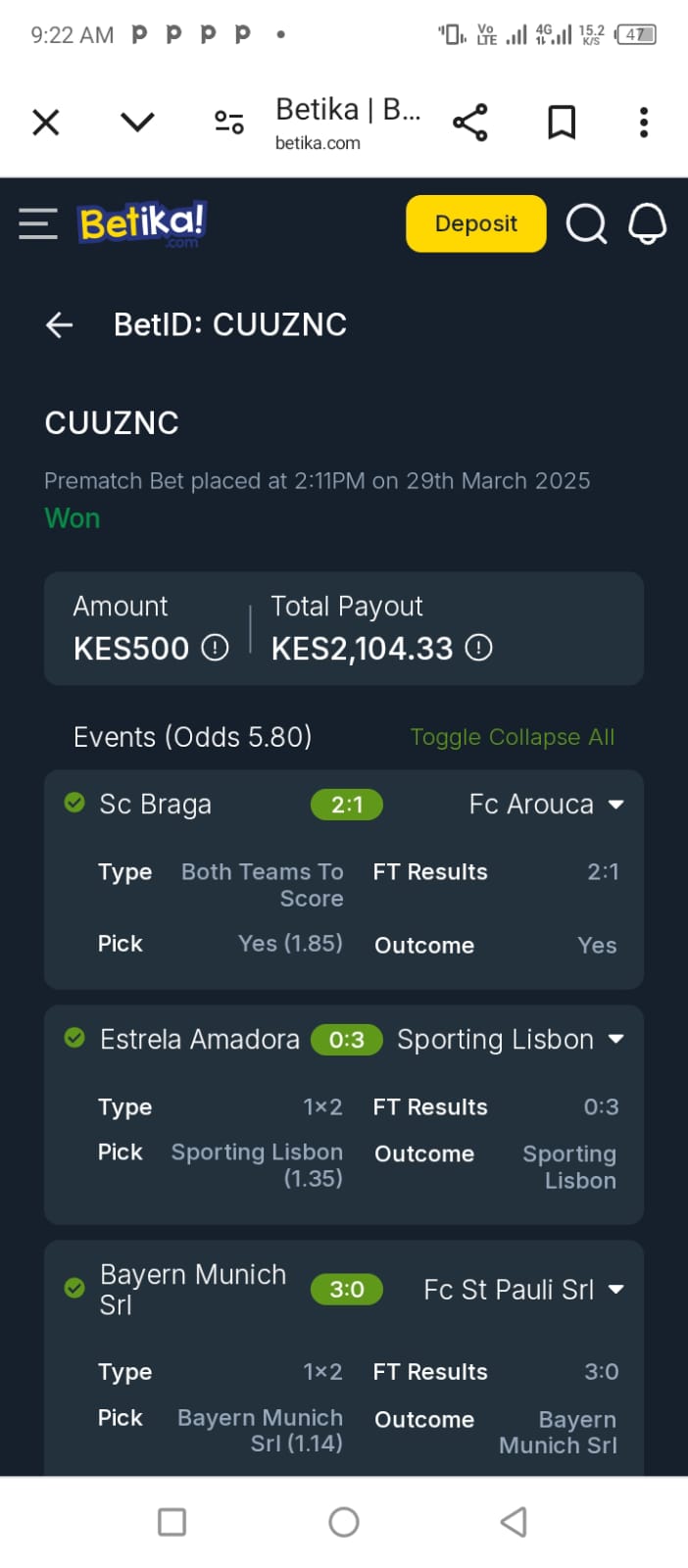Open the search function
Image resolution: width=688 pixels, height=1568 pixels.
(x=587, y=223)
